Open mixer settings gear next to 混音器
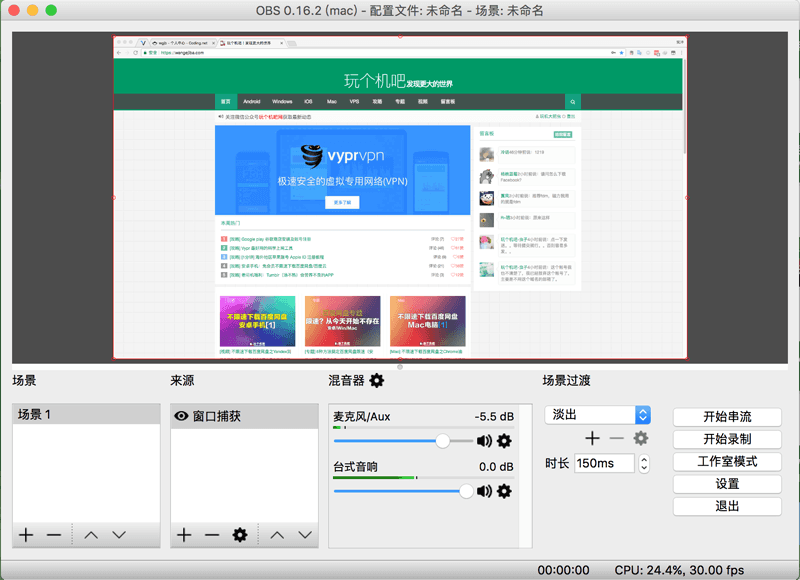 pyautogui.click(x=377, y=380)
